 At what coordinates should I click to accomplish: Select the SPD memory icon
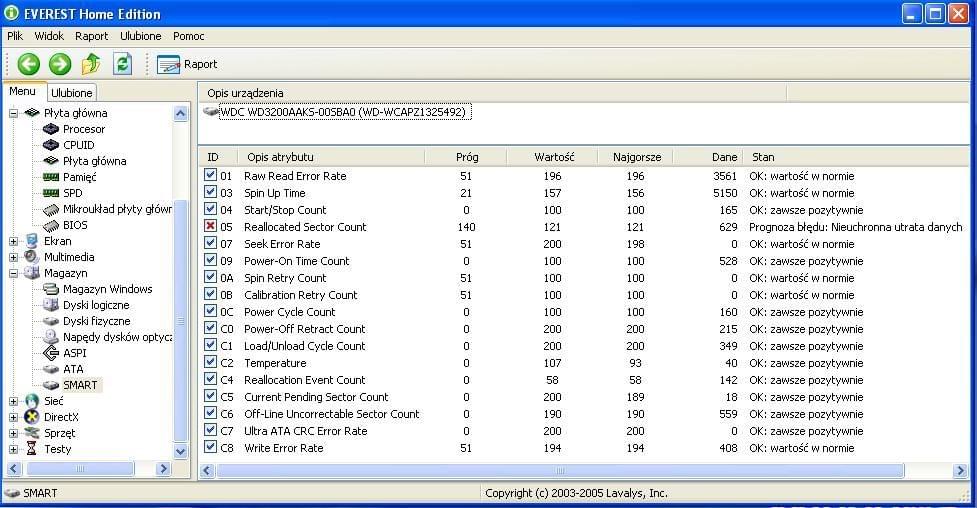click(50, 193)
